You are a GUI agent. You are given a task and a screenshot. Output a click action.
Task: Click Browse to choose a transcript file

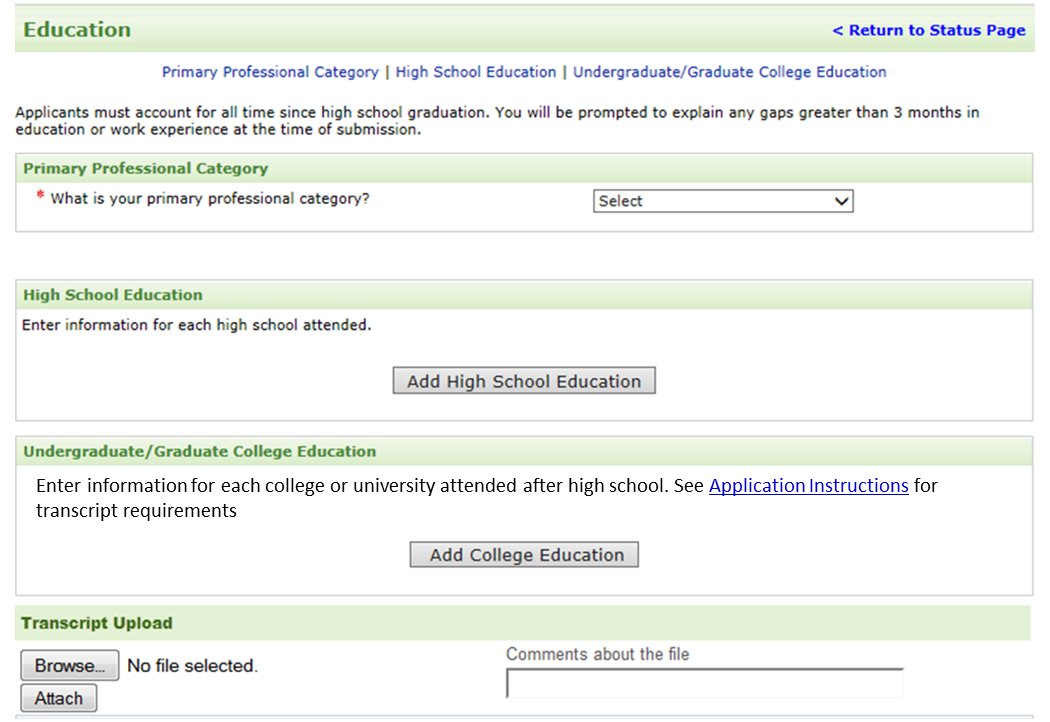pyautogui.click(x=69, y=665)
